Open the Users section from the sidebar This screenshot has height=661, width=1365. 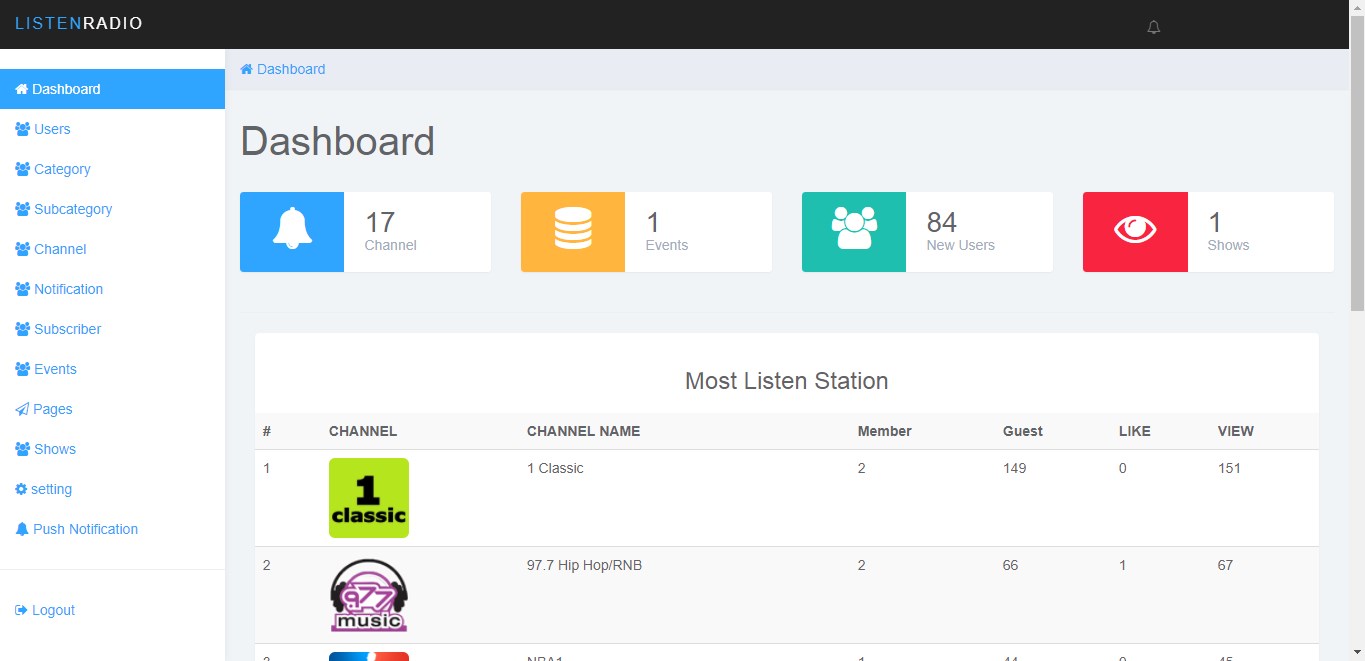click(50, 129)
